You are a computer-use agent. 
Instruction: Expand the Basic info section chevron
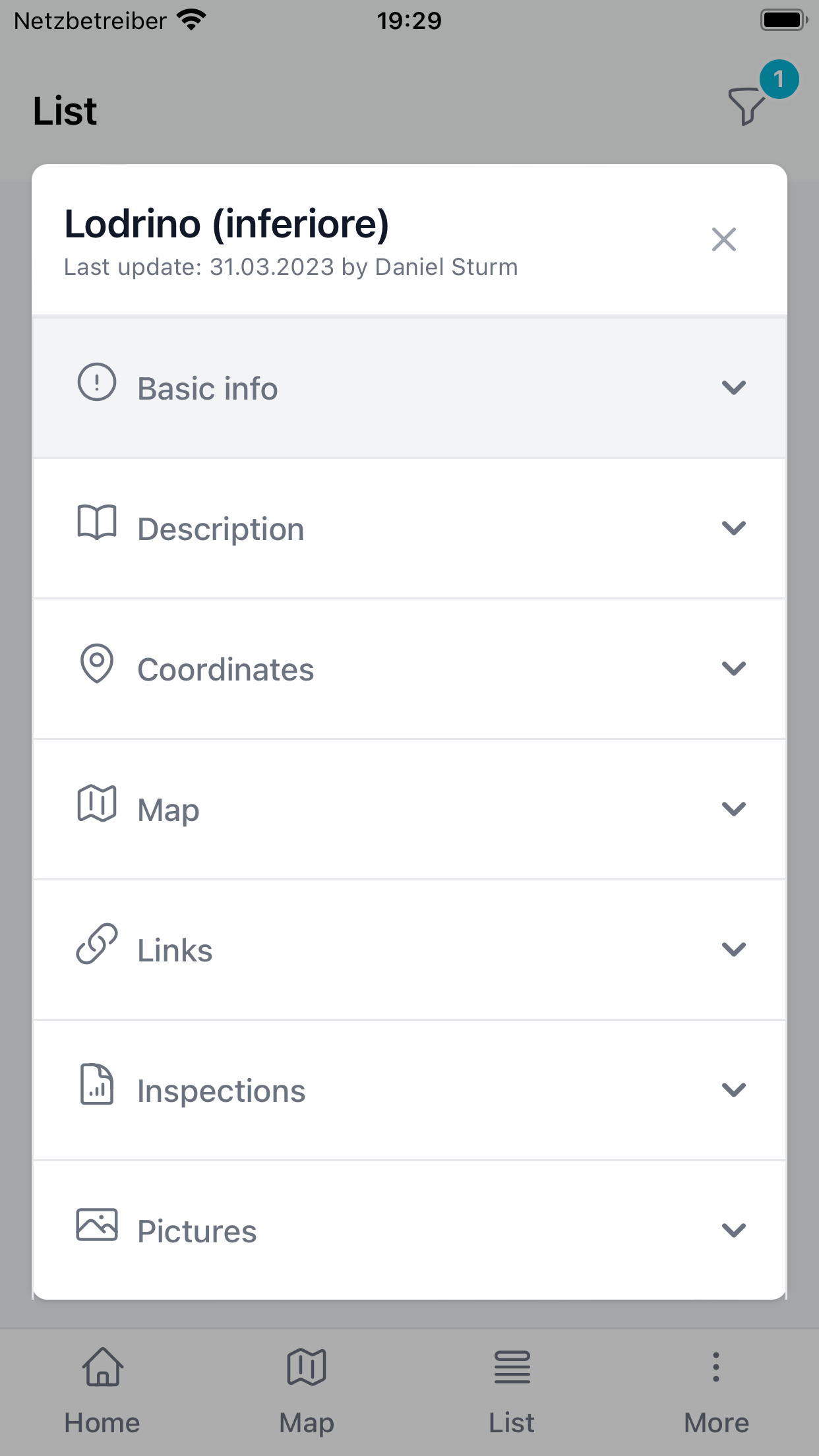pos(734,388)
